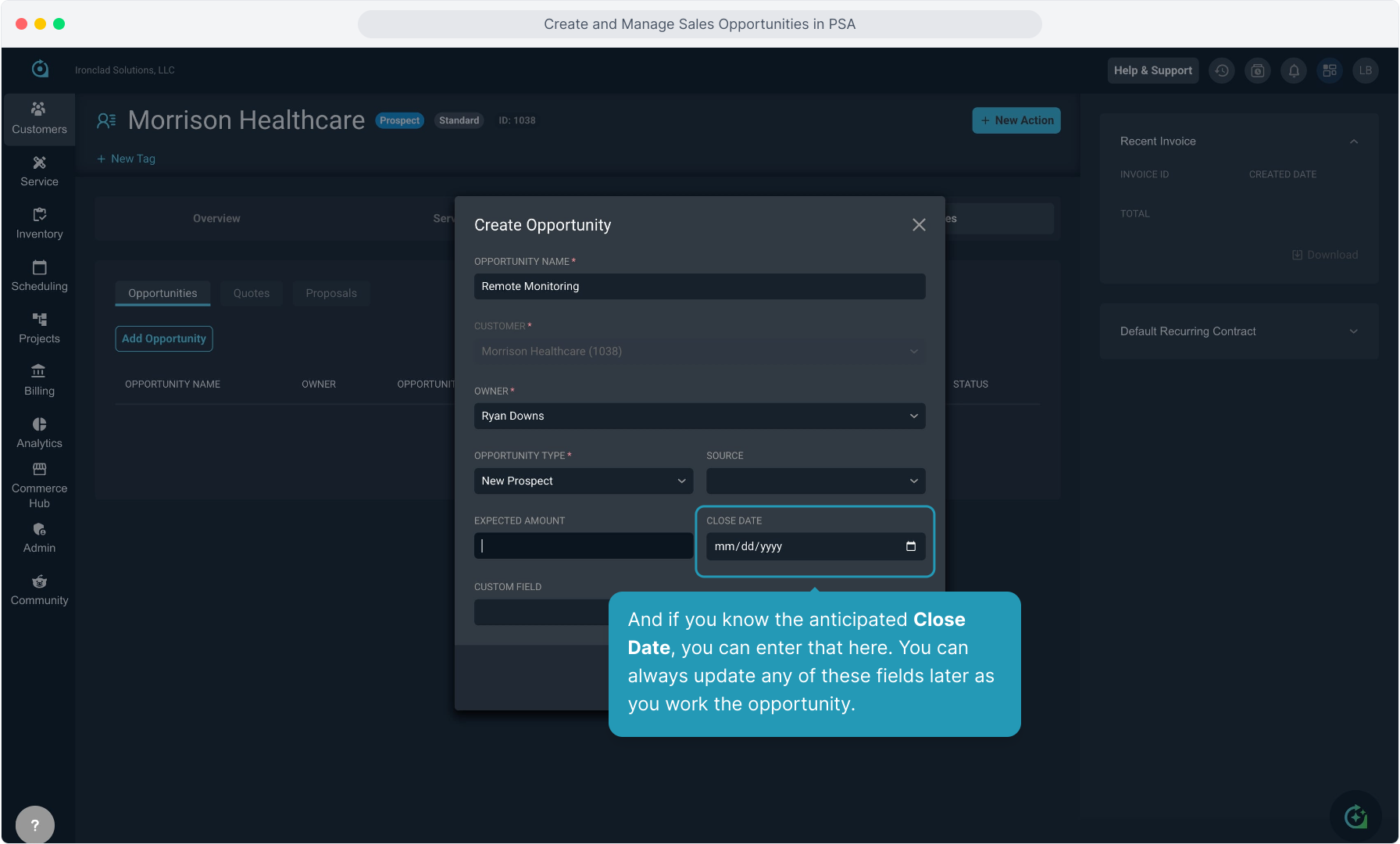This screenshot has width=1400, height=844.
Task: Click the calendar icon in Close Date
Action: 911,546
